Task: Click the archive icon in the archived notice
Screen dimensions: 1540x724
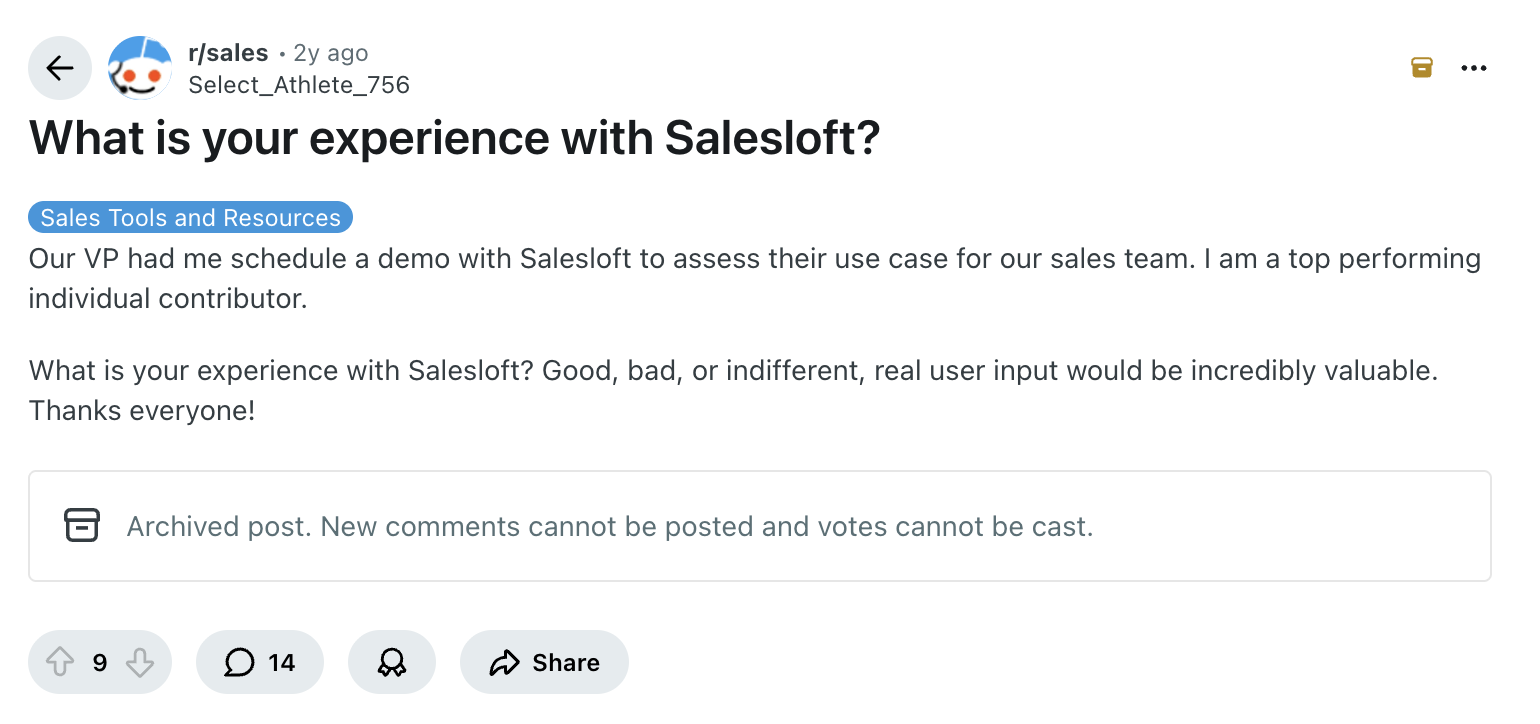Action: coord(81,525)
